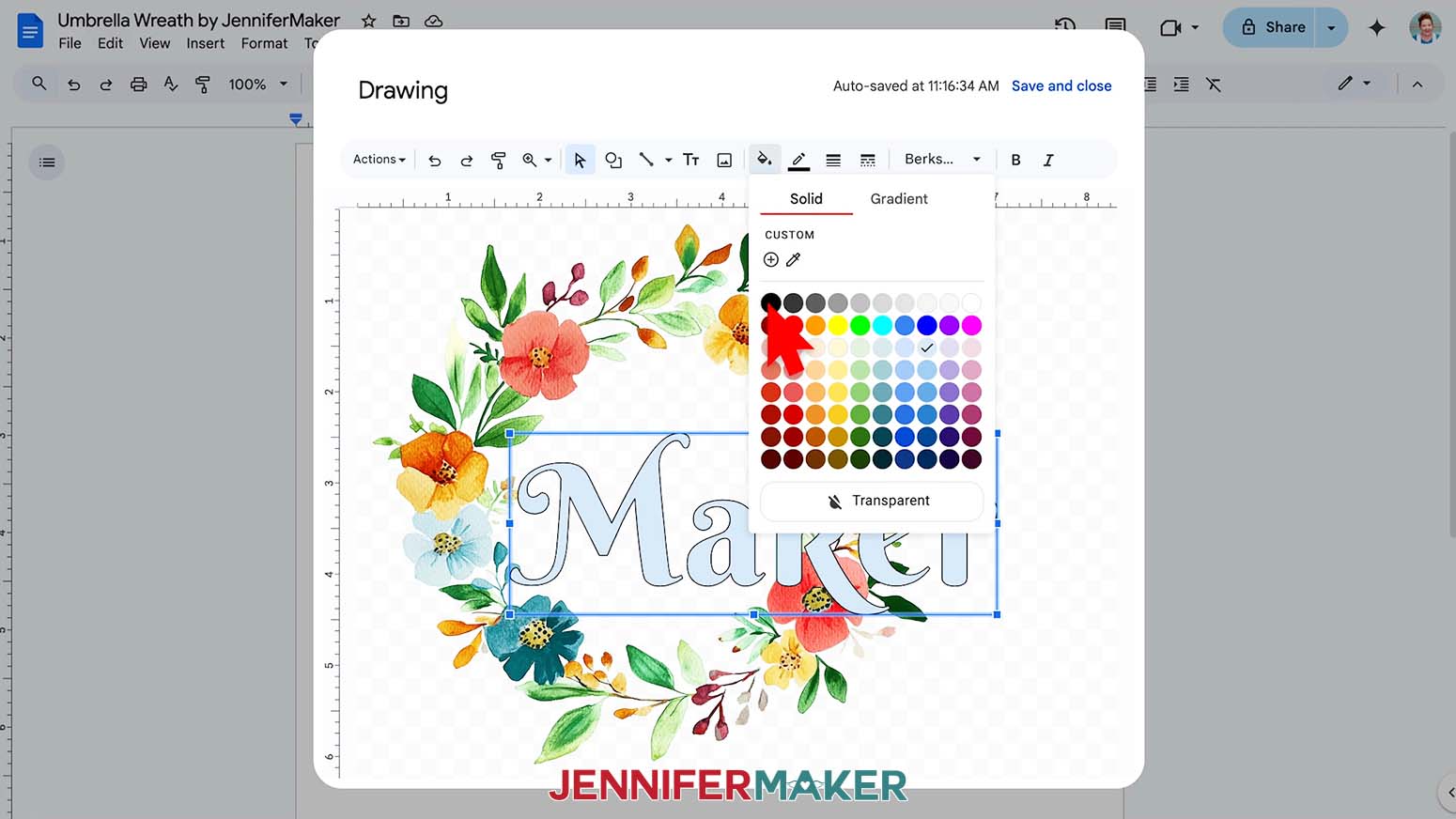Toggle Italic in the Drawing toolbar
The image size is (1456, 819).
point(1048,161)
